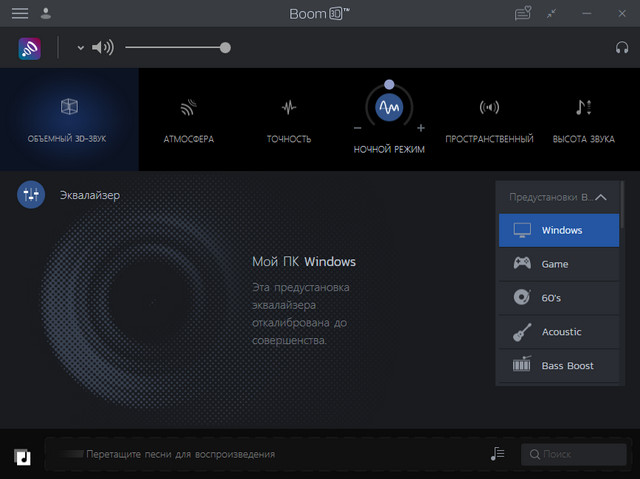Screen dimensions: 640x479
Task: Enable the Точность fidelity effect
Action: coord(289,118)
